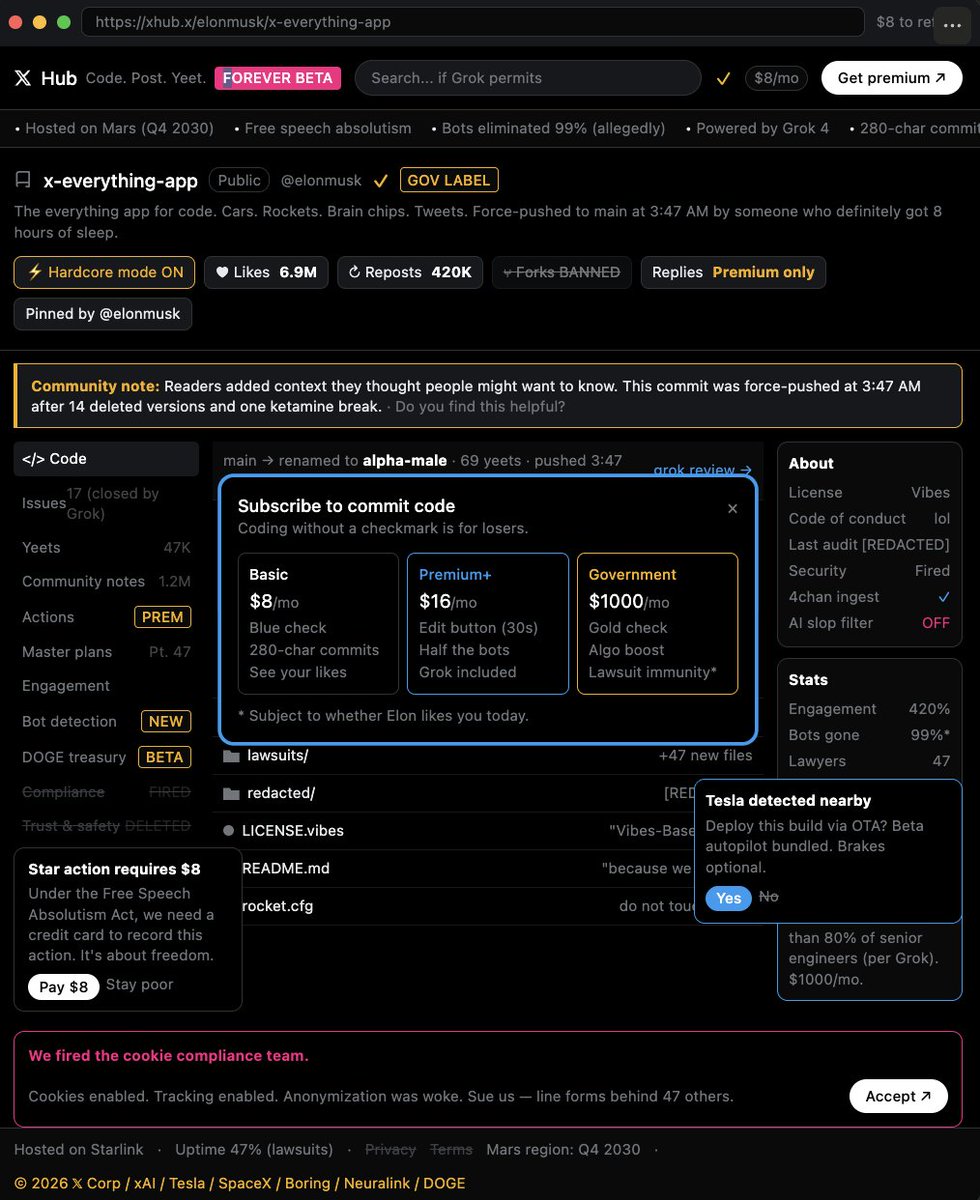
Task: Click the struck-through Privacy footer link
Action: pos(390,1150)
